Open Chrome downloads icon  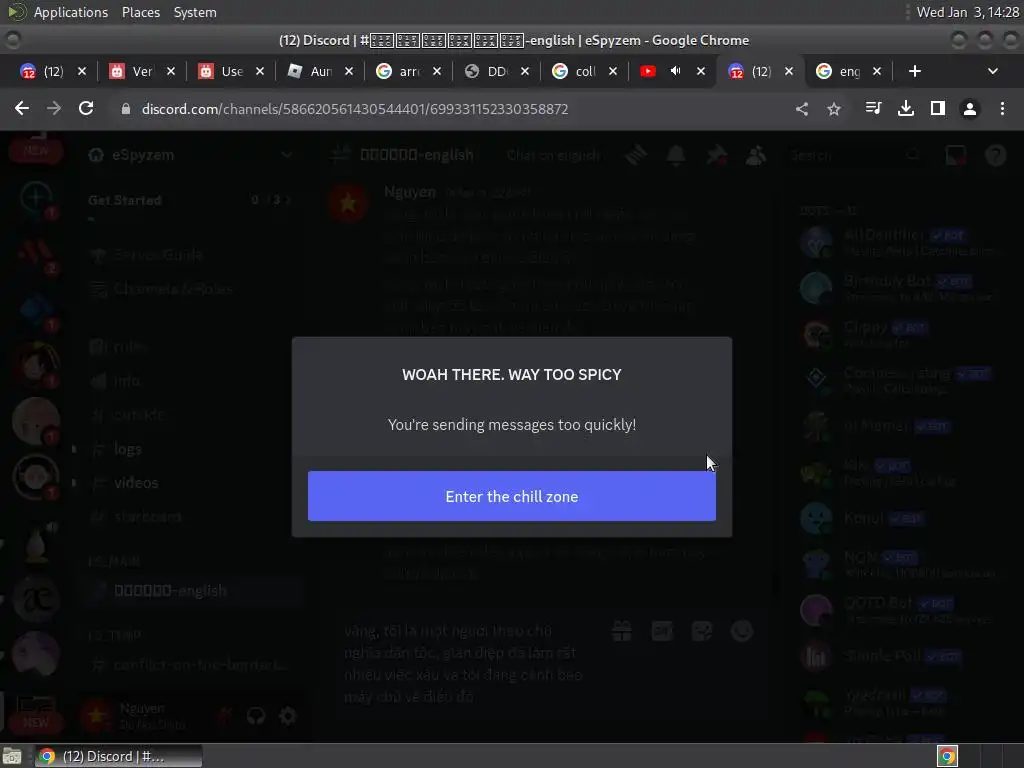pyautogui.click(x=906, y=108)
